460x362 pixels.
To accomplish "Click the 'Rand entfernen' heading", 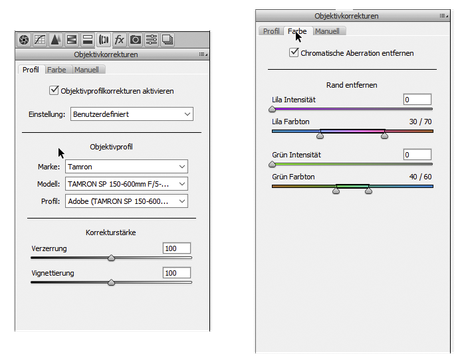I will 352,85.
